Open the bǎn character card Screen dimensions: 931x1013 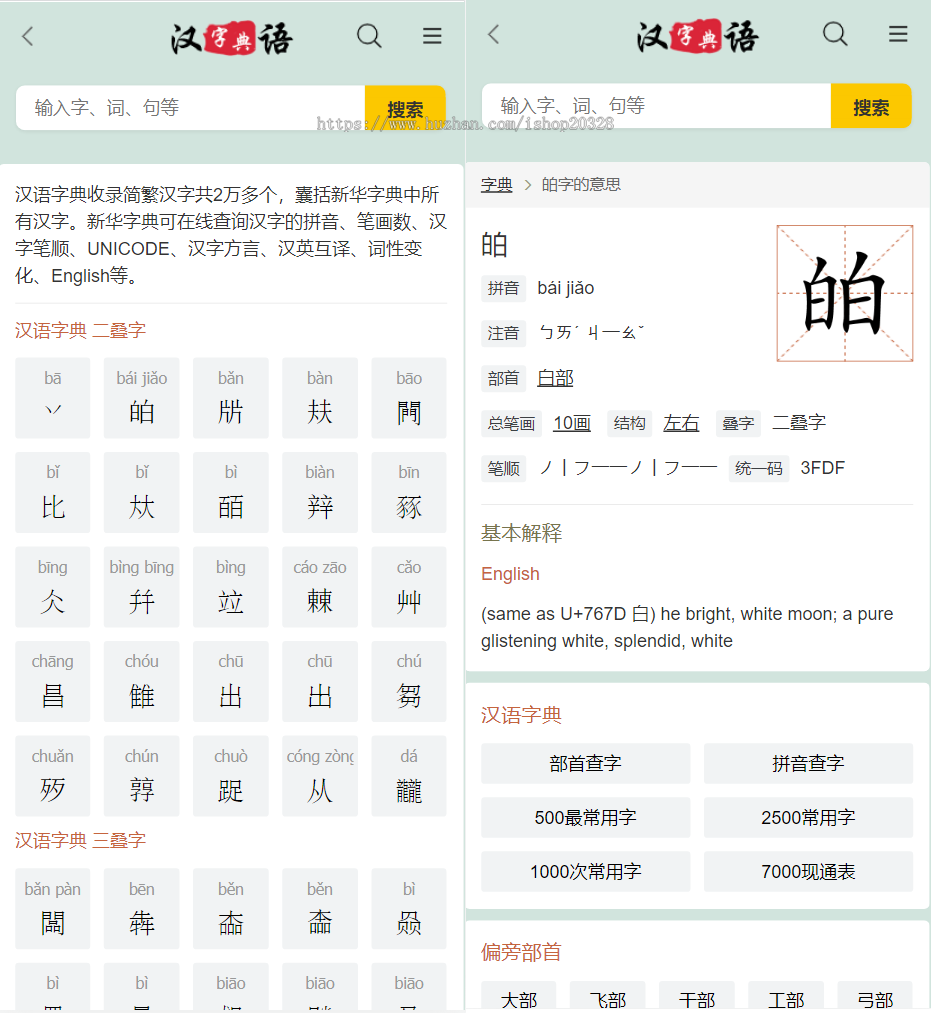(x=231, y=398)
